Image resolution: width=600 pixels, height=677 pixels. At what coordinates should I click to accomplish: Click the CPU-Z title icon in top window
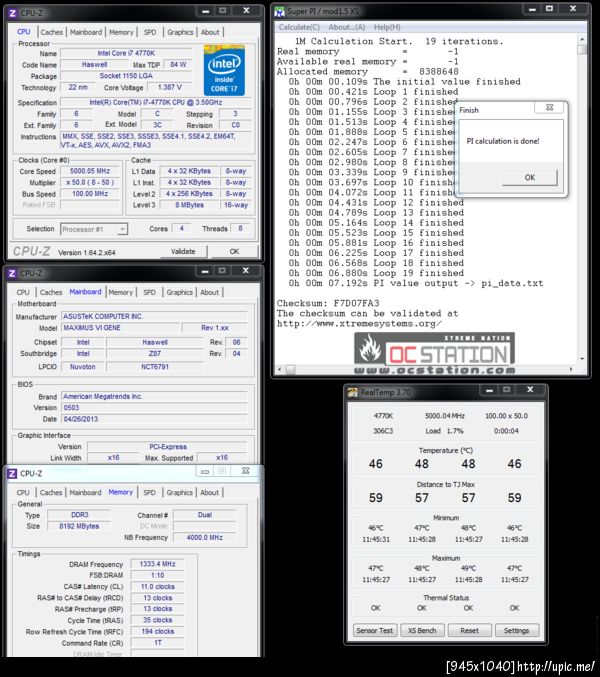pos(13,13)
